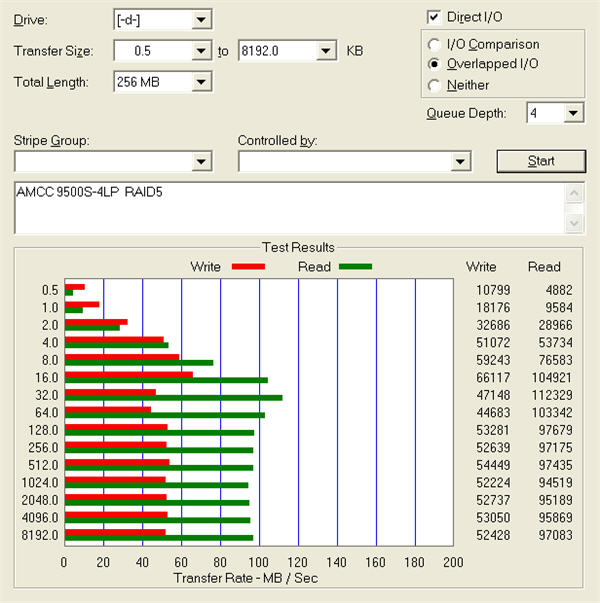Toggle the Direct I/O checkbox

click(434, 17)
